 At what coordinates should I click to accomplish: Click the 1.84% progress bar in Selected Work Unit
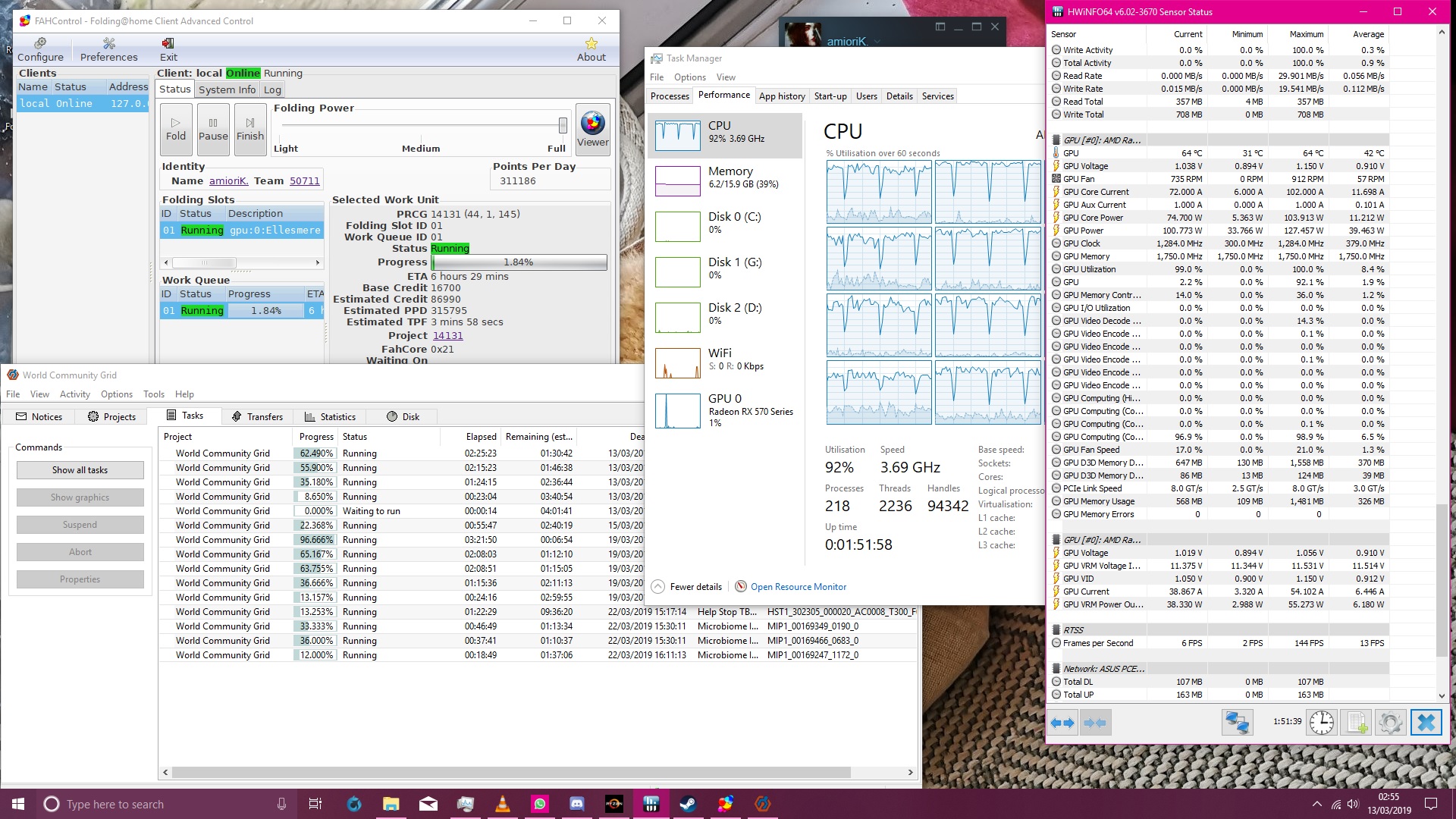click(519, 262)
